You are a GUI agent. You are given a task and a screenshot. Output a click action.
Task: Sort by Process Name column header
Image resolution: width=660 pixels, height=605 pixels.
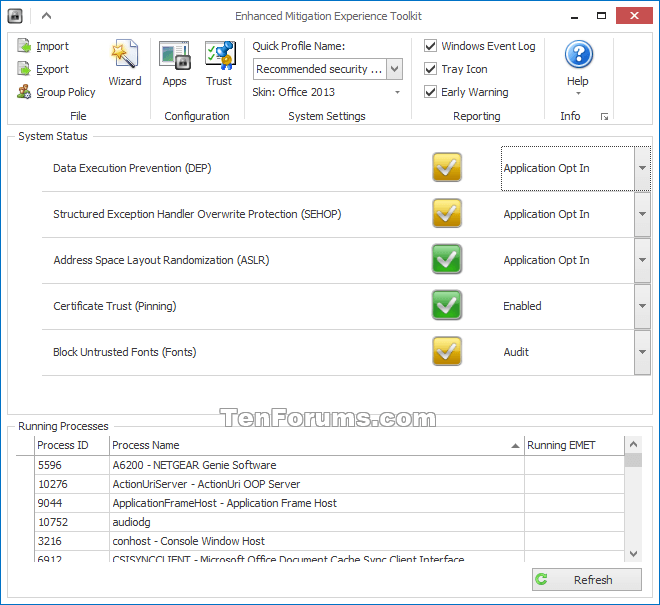click(317, 445)
